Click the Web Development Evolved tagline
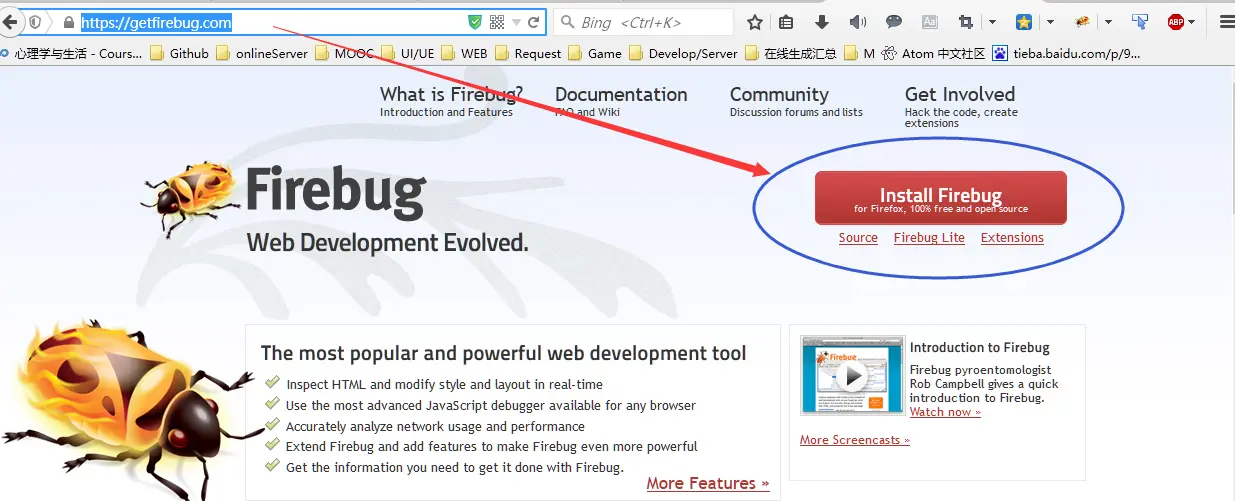This screenshot has height=501, width=1235. 387,243
